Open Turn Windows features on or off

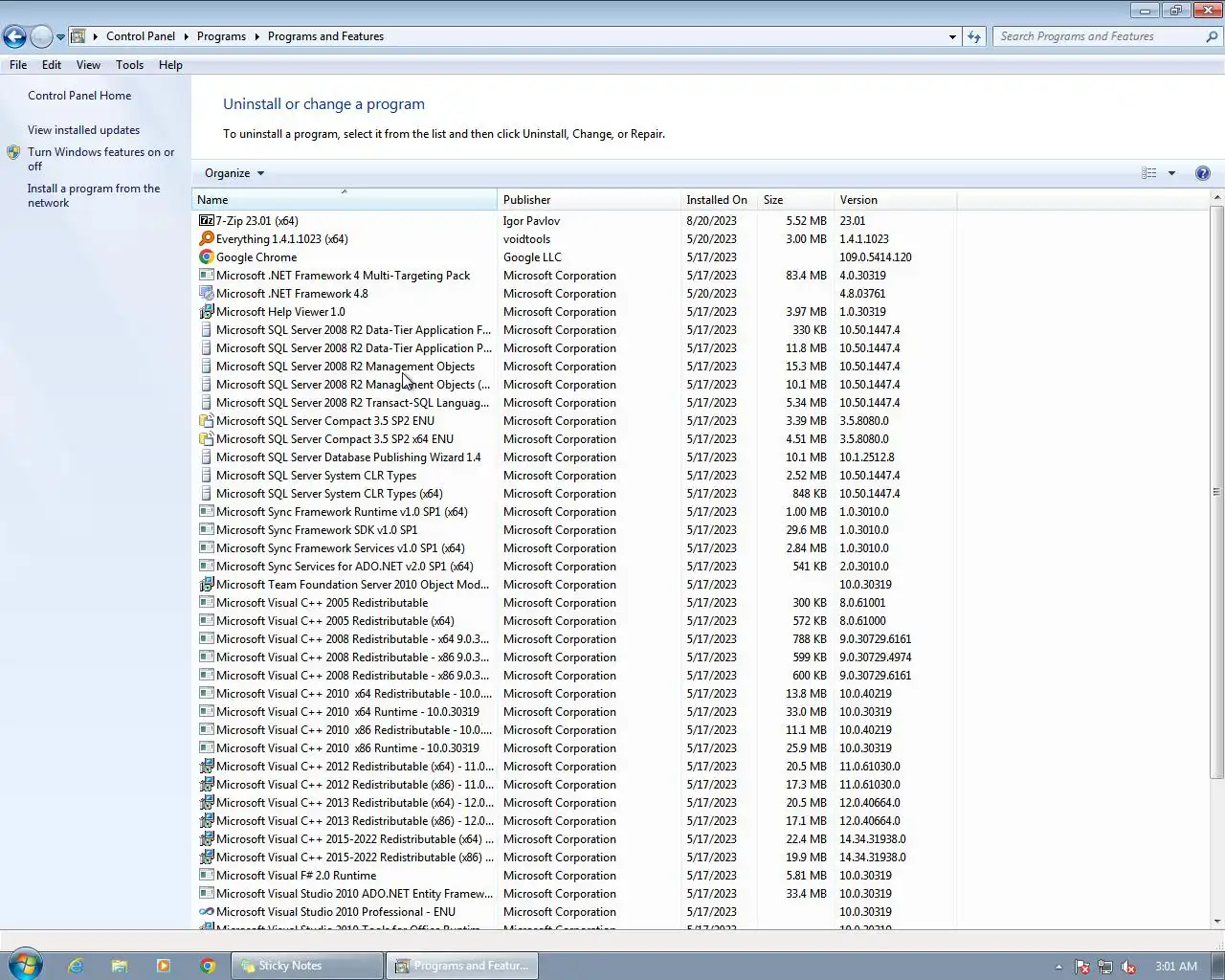pyautogui.click(x=100, y=159)
